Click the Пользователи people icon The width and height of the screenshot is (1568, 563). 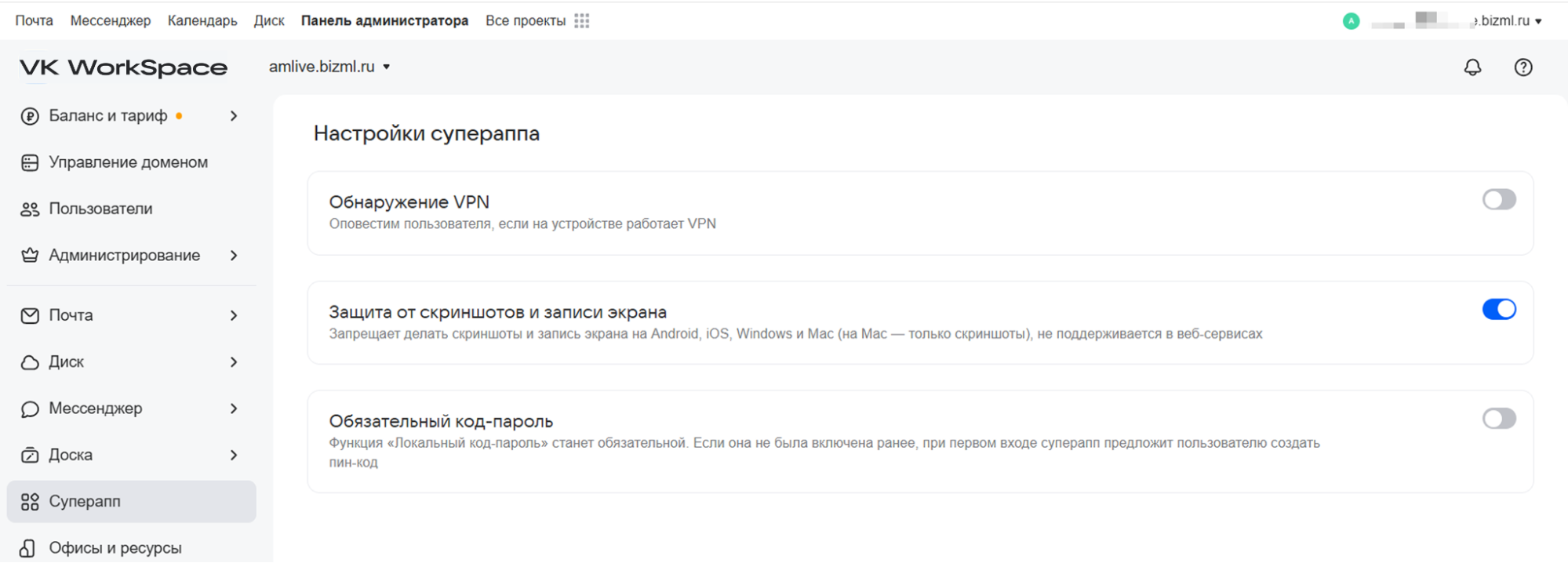tap(30, 209)
